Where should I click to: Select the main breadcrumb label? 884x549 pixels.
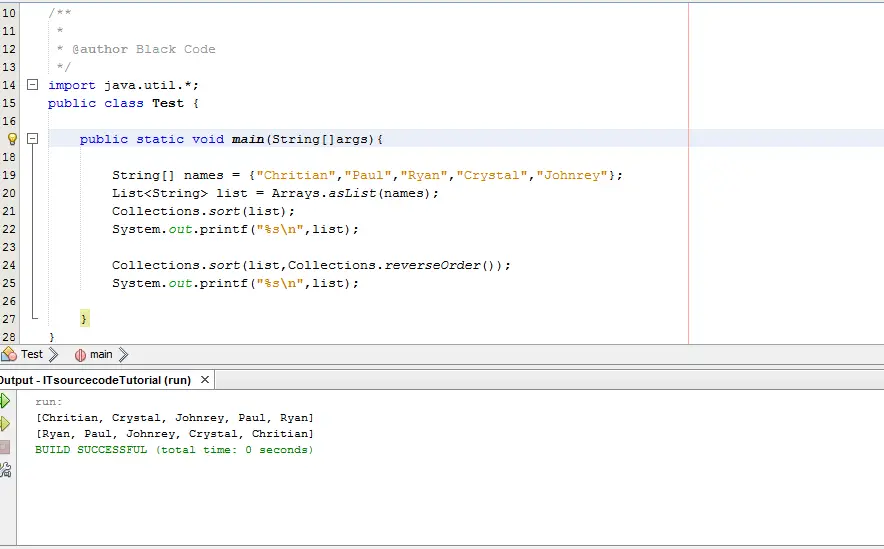(x=101, y=355)
